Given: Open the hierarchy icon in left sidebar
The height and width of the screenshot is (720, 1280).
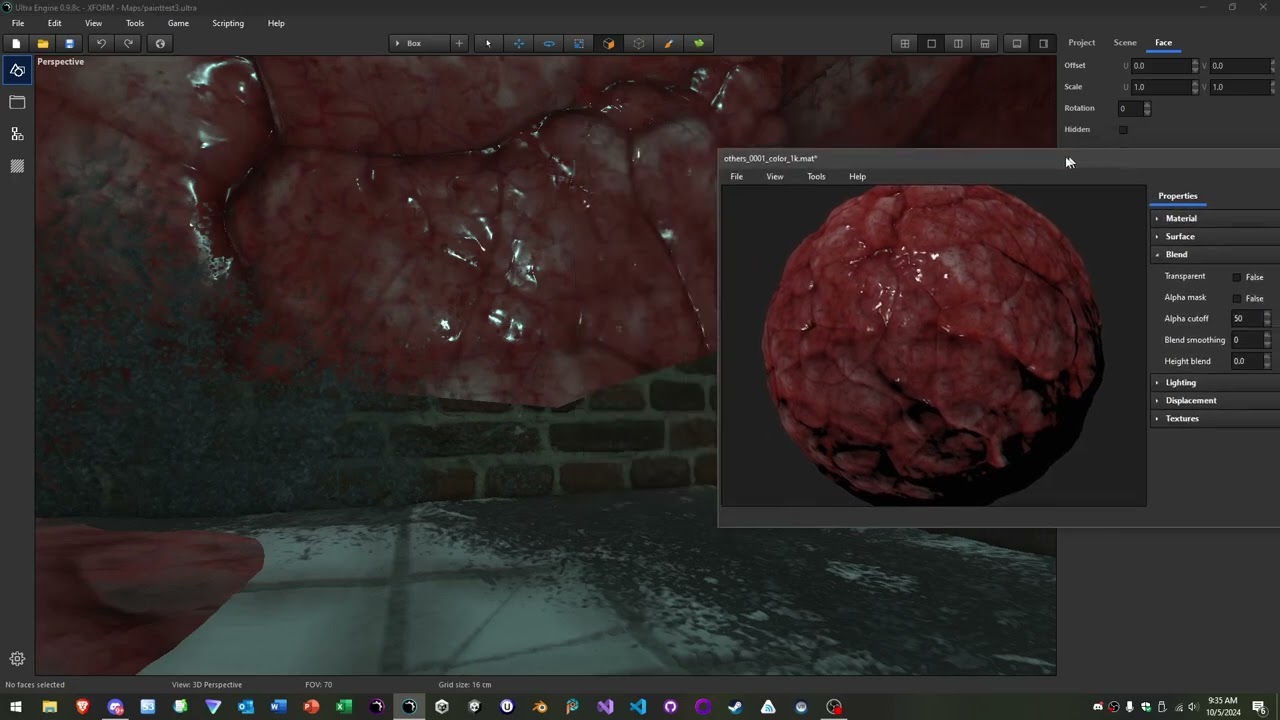Looking at the screenshot, I should 17,134.
